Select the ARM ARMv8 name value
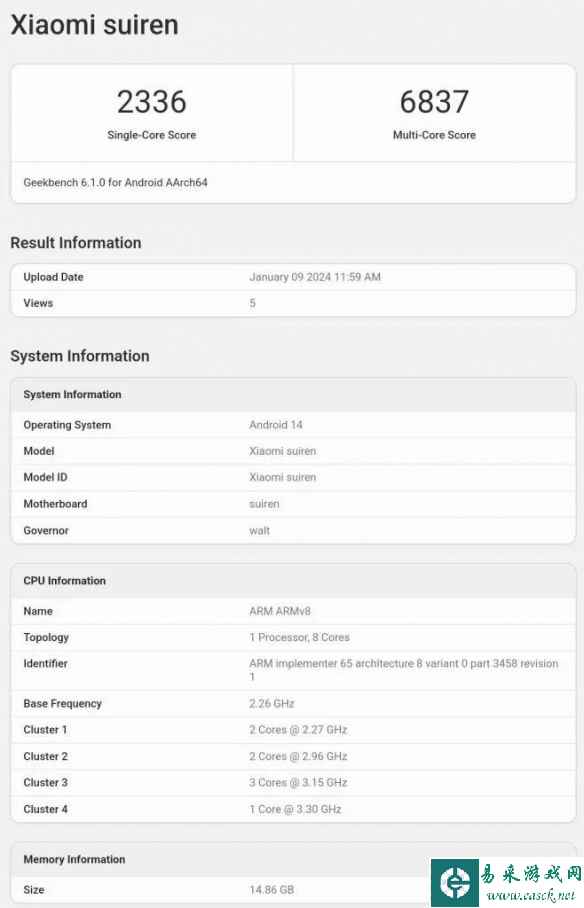Viewport: 584px width, 908px height. [280, 611]
